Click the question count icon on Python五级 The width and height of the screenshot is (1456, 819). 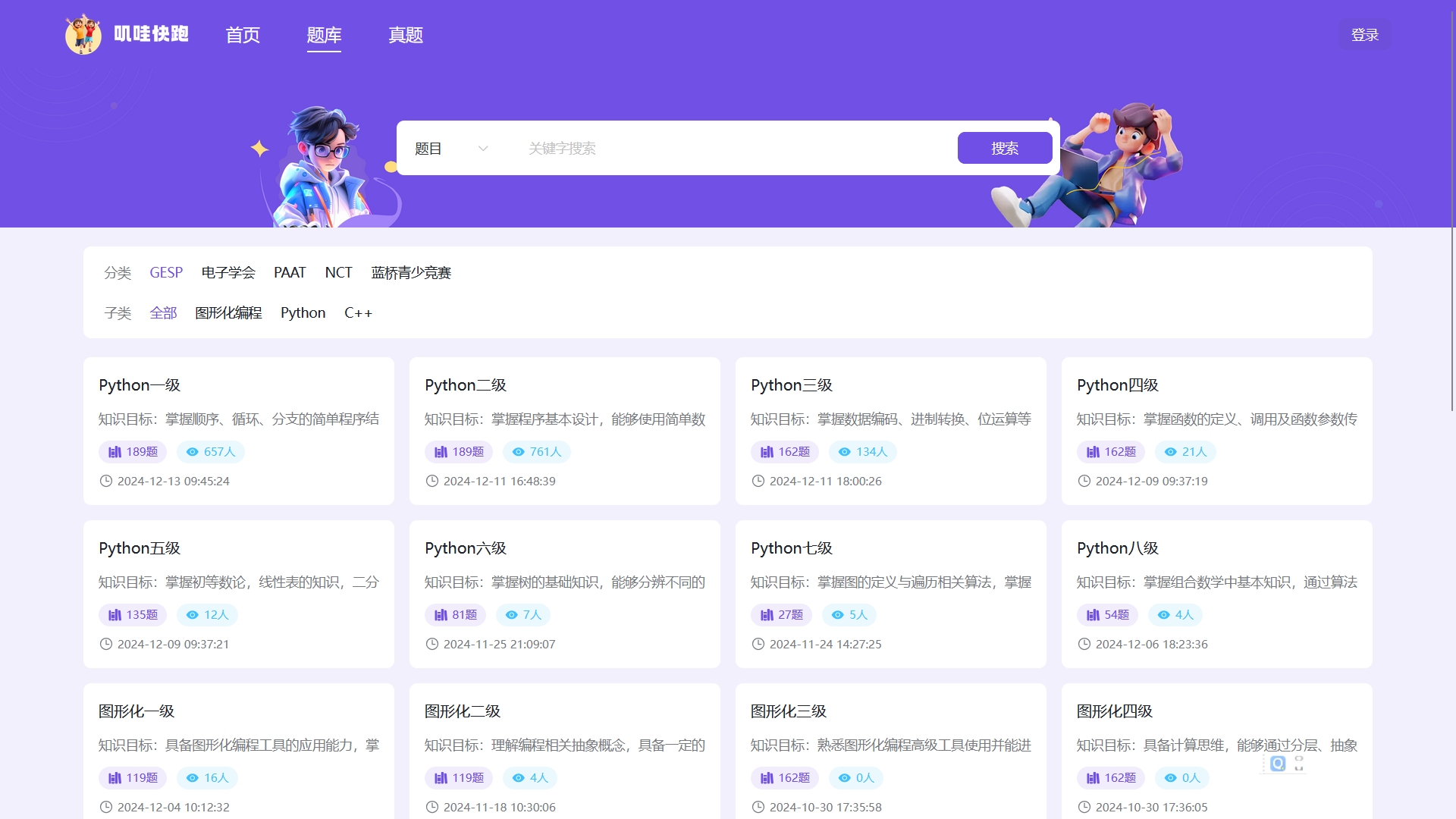[x=115, y=615]
